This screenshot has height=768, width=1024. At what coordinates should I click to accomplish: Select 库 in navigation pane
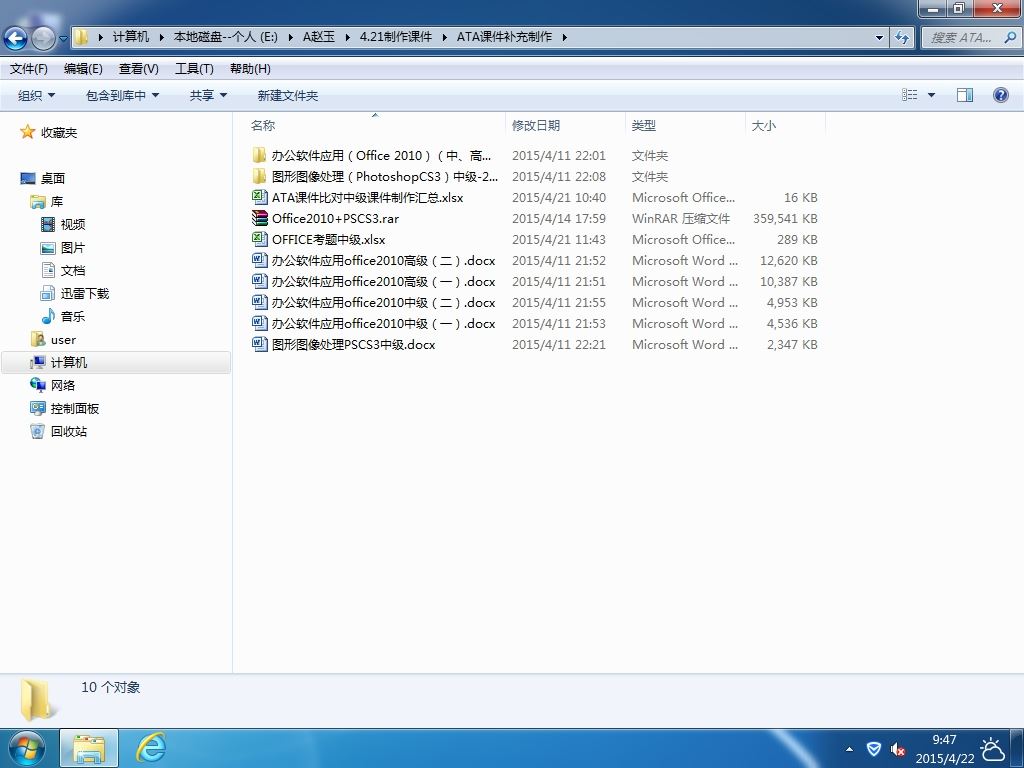[57, 201]
